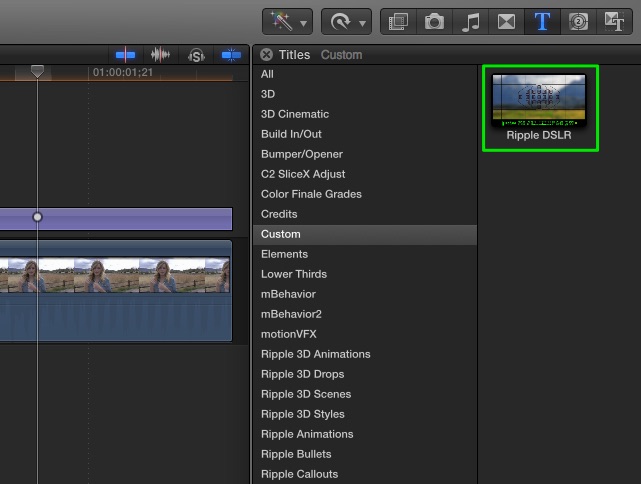Image resolution: width=641 pixels, height=484 pixels.
Task: Click the Titles browser T icon
Action: pos(541,21)
